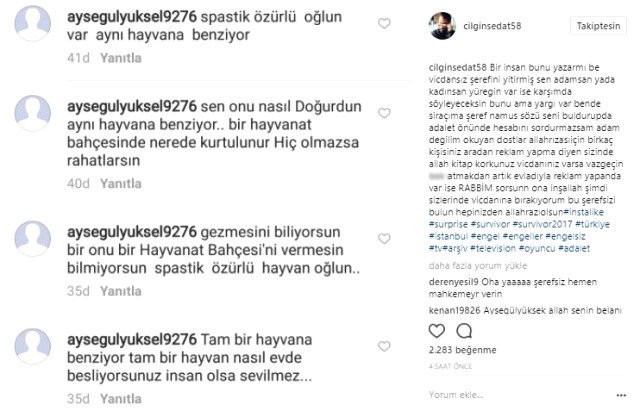Open the '2.283 beğenme' likes list
This screenshot has height=411, width=640.
(x=462, y=350)
